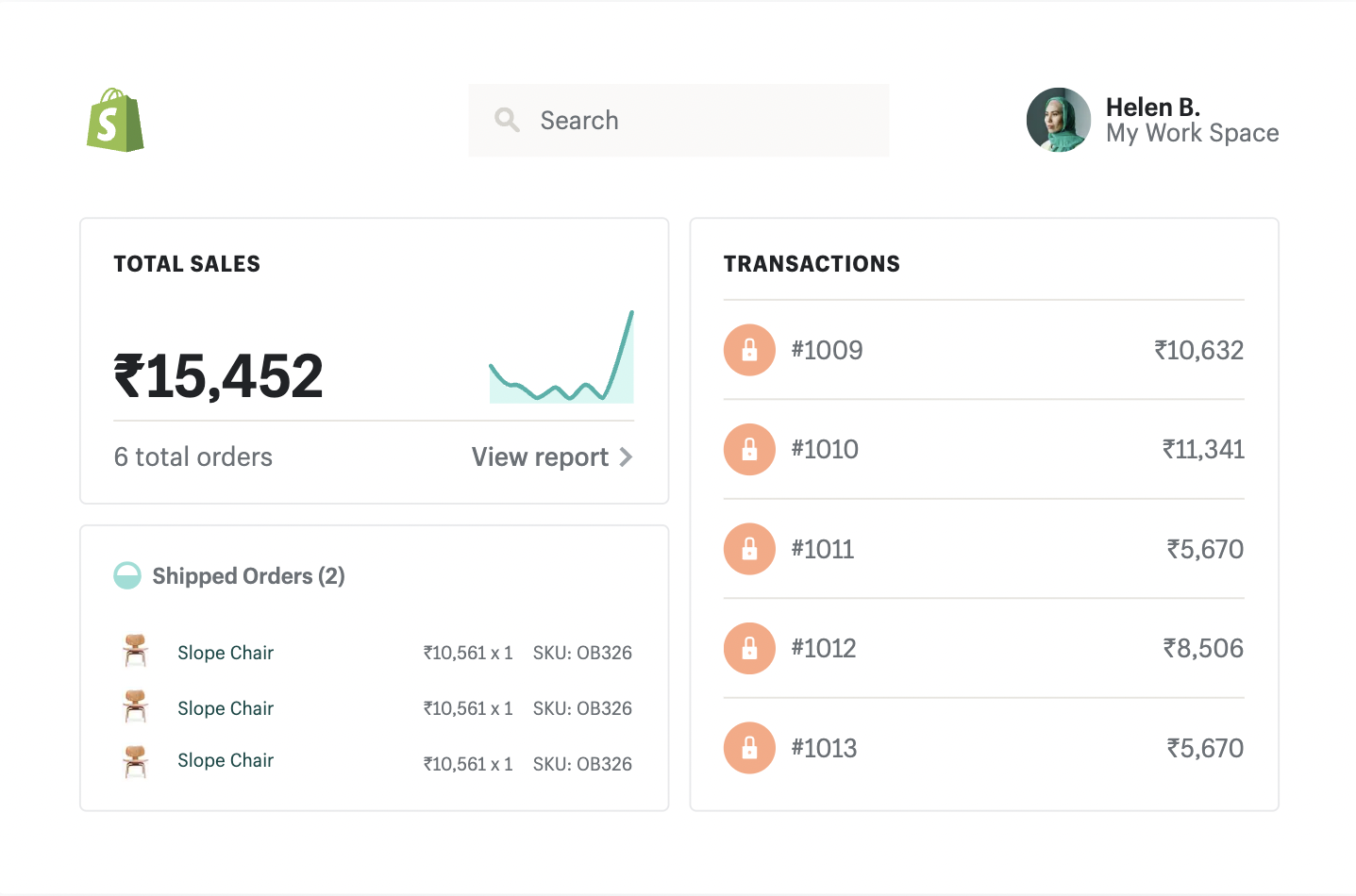Select the lock icon next to #1011

tap(749, 549)
